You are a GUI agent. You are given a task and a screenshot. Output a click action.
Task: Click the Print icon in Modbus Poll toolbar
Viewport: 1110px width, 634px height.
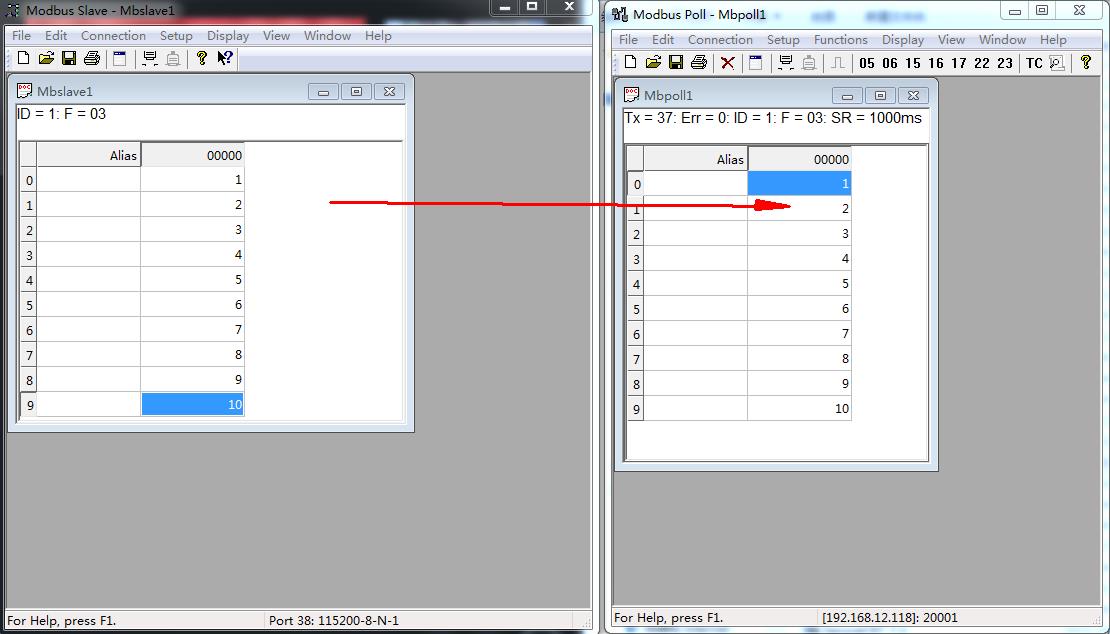[x=698, y=63]
